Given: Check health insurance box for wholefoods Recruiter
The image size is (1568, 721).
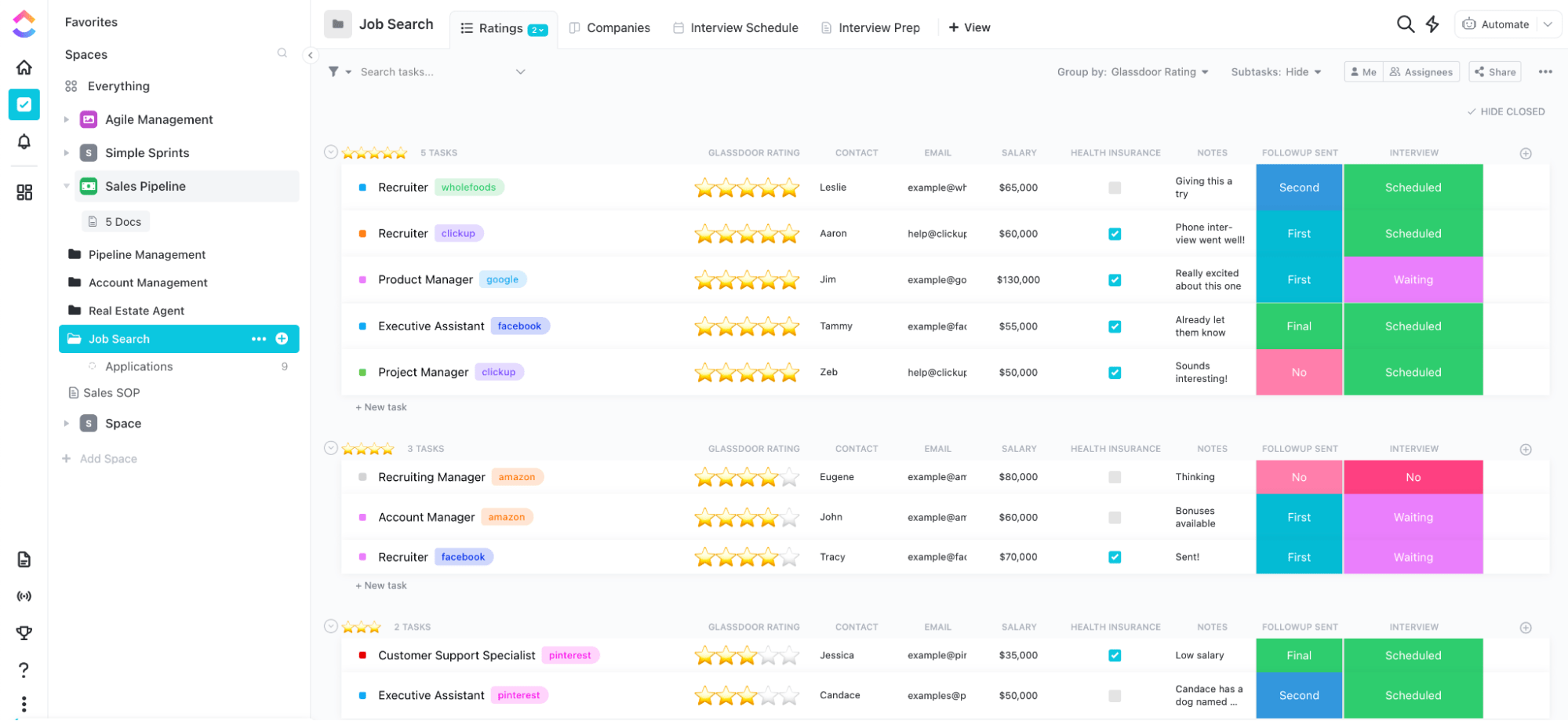Looking at the screenshot, I should 1115,188.
